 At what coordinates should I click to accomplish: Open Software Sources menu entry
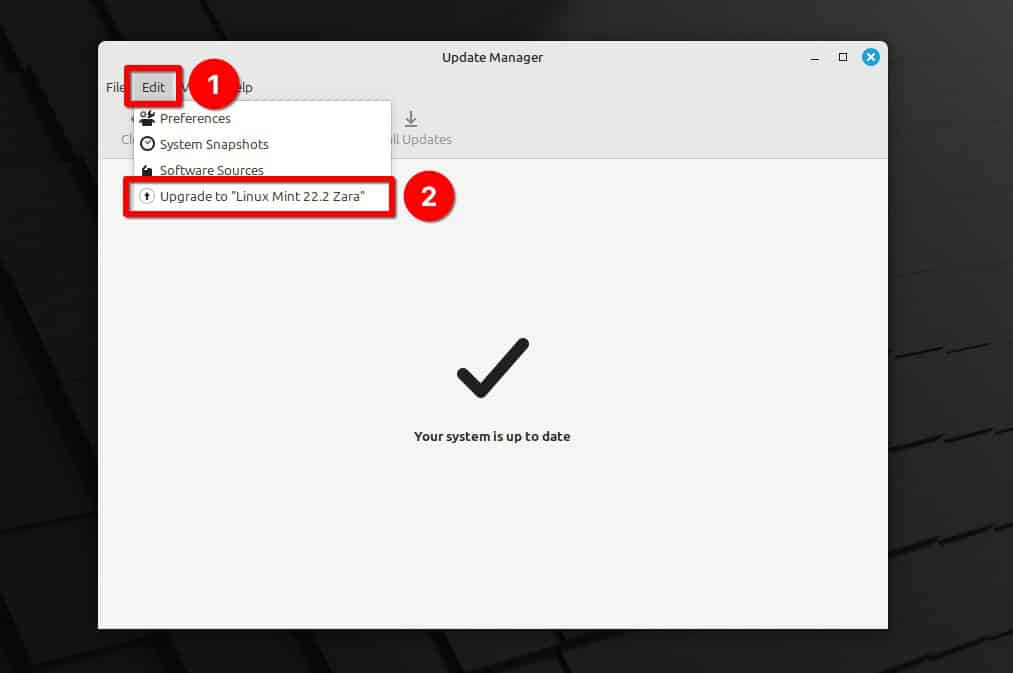(x=262, y=169)
